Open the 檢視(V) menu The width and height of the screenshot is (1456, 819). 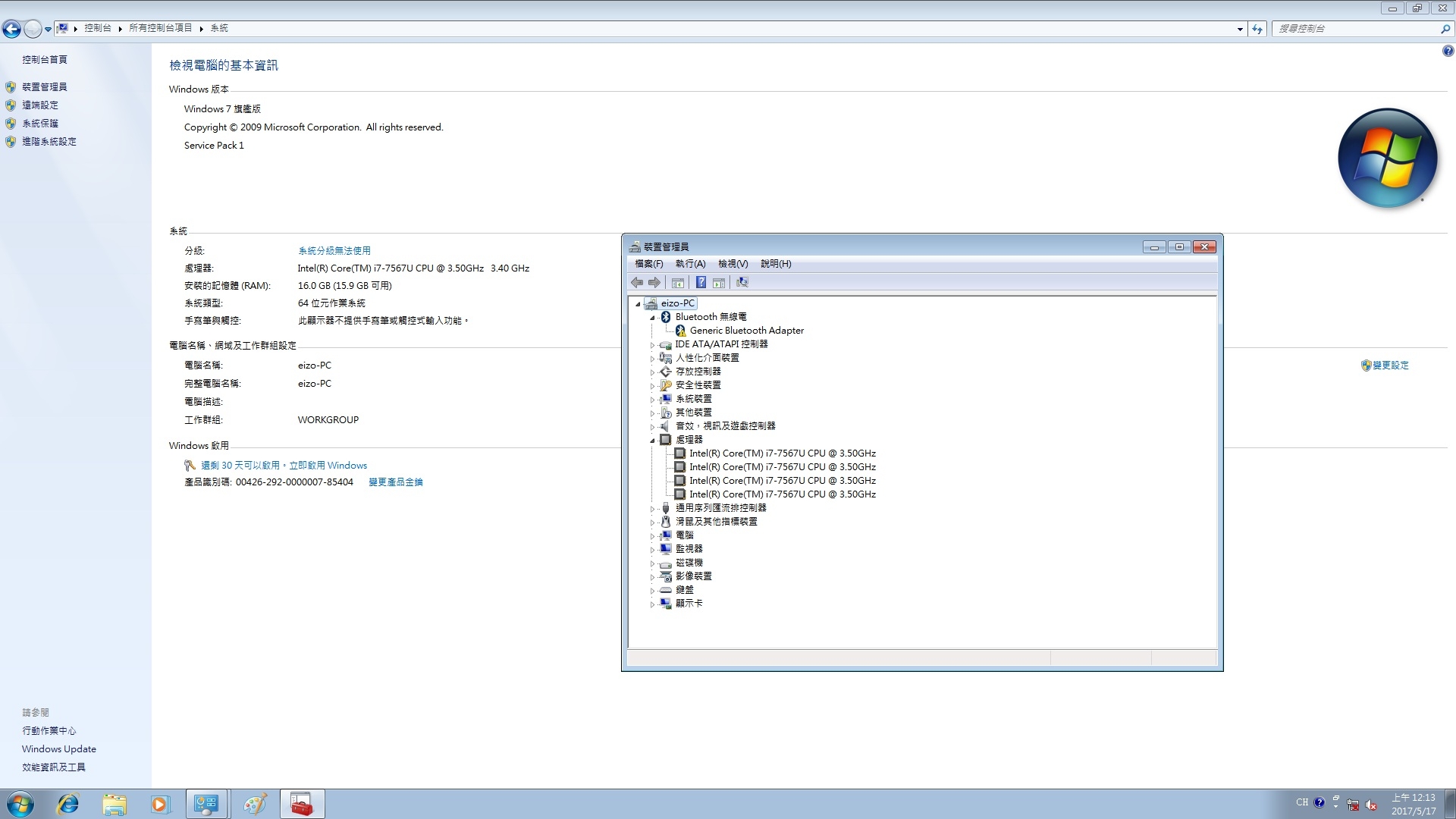pyautogui.click(x=733, y=264)
